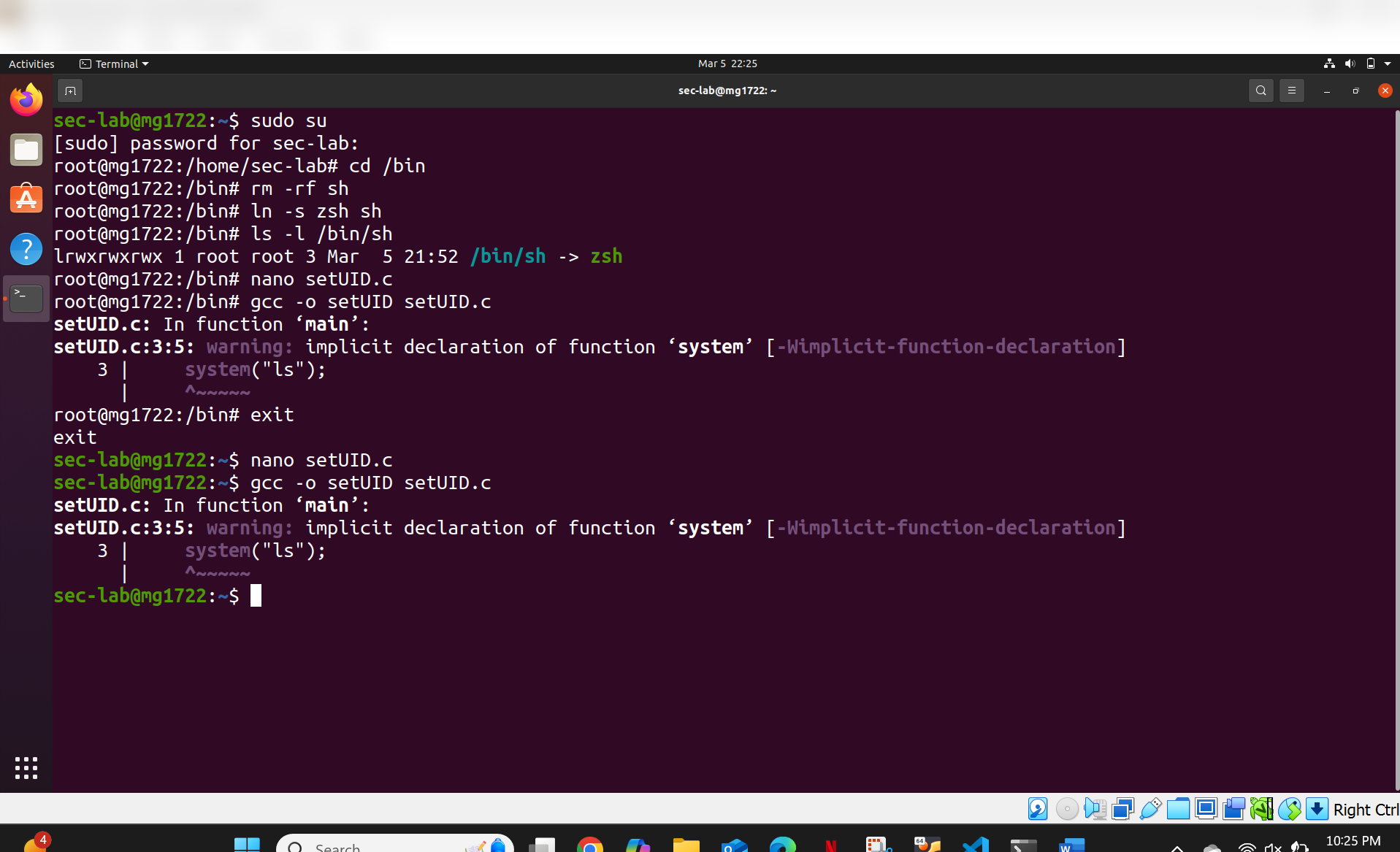Select the Terminal icon in dock
Viewport: 1400px width, 852px height.
pyautogui.click(x=26, y=299)
